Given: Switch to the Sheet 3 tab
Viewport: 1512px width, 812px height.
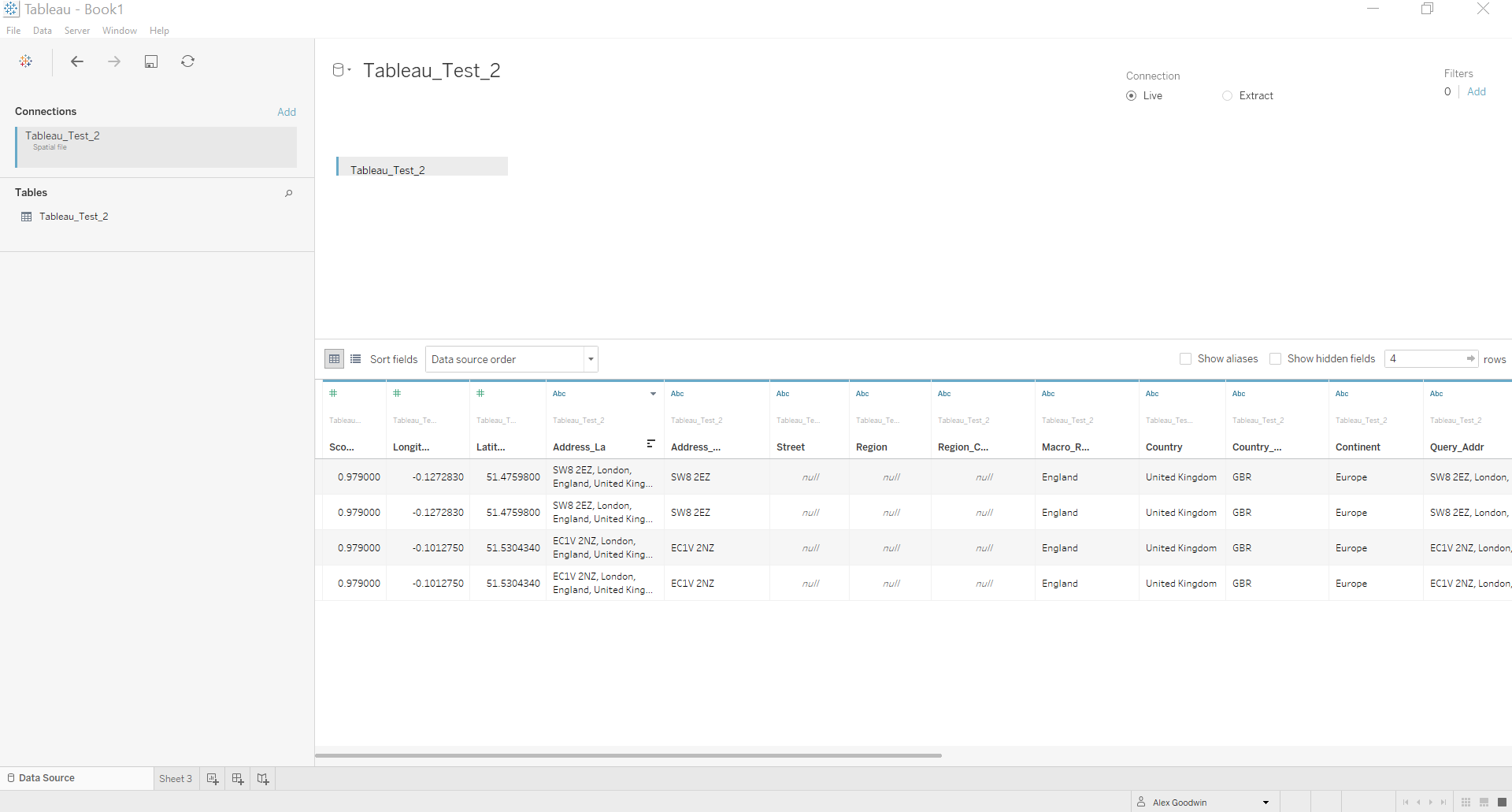Looking at the screenshot, I should (x=176, y=779).
